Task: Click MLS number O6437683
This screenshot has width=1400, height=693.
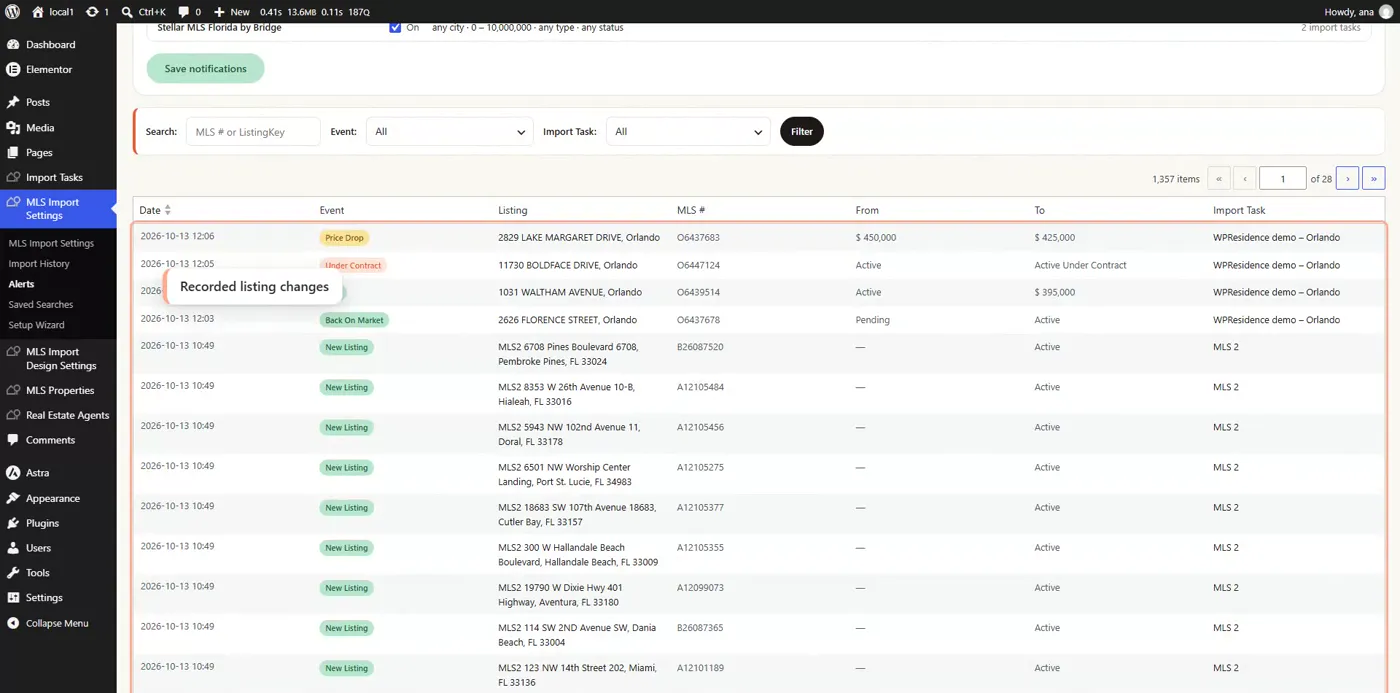Action: coord(698,238)
